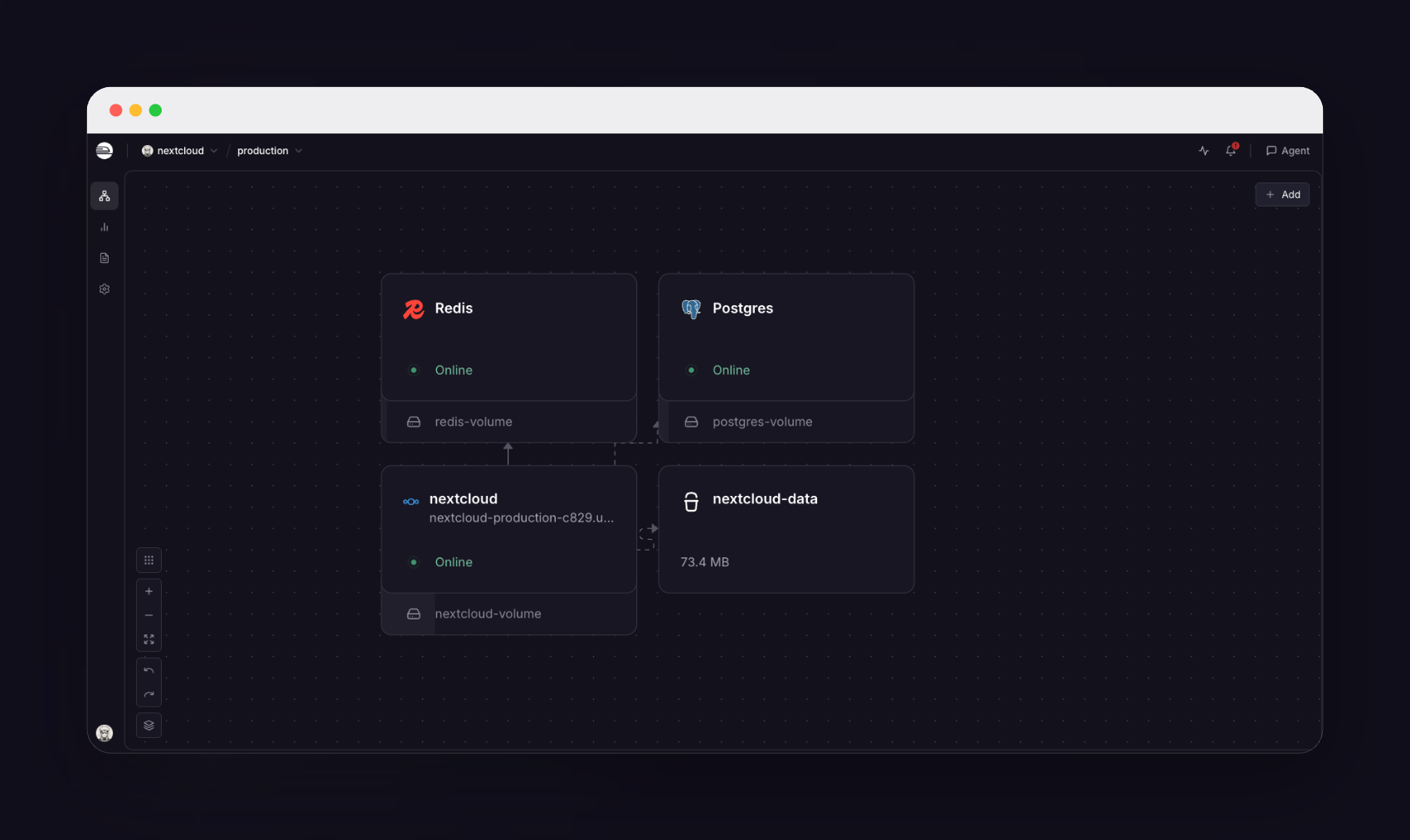This screenshot has width=1410, height=840.
Task: Open the Agent chat panel
Action: pos(1288,151)
